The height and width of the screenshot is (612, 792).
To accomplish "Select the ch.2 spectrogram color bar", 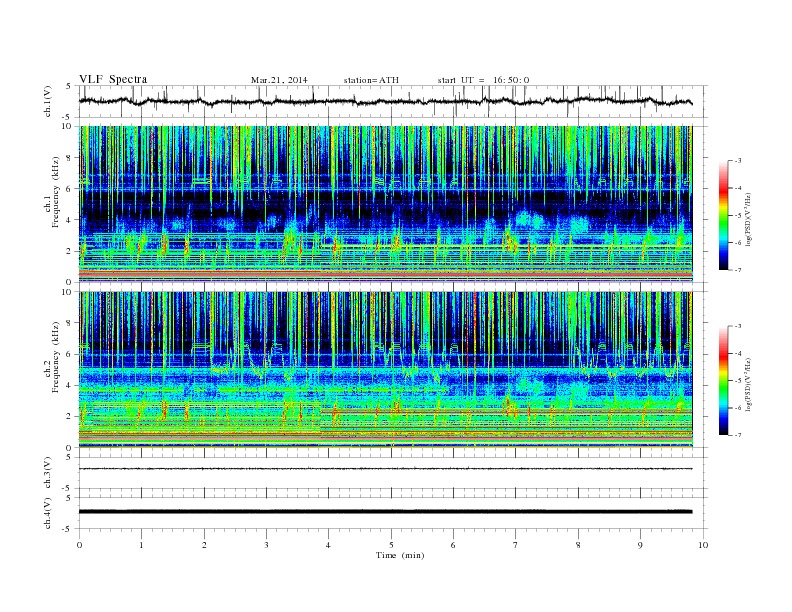I will (724, 381).
